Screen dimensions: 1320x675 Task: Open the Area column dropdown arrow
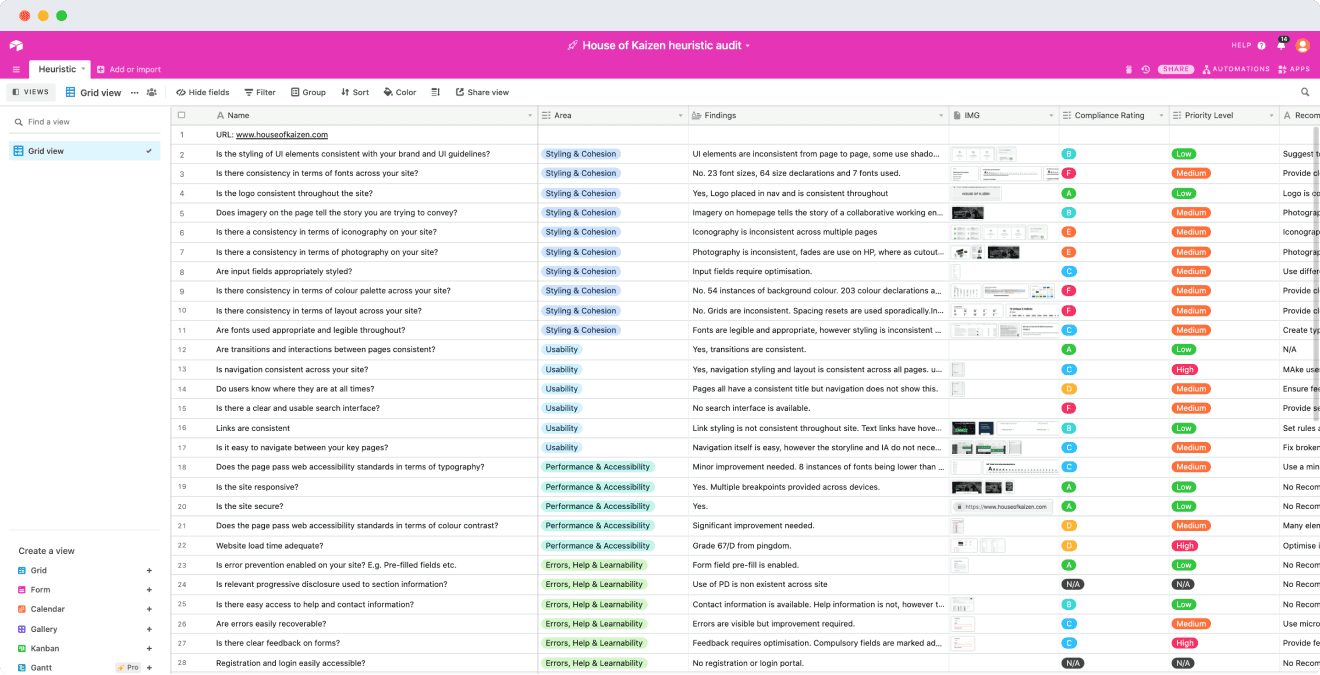coord(680,116)
